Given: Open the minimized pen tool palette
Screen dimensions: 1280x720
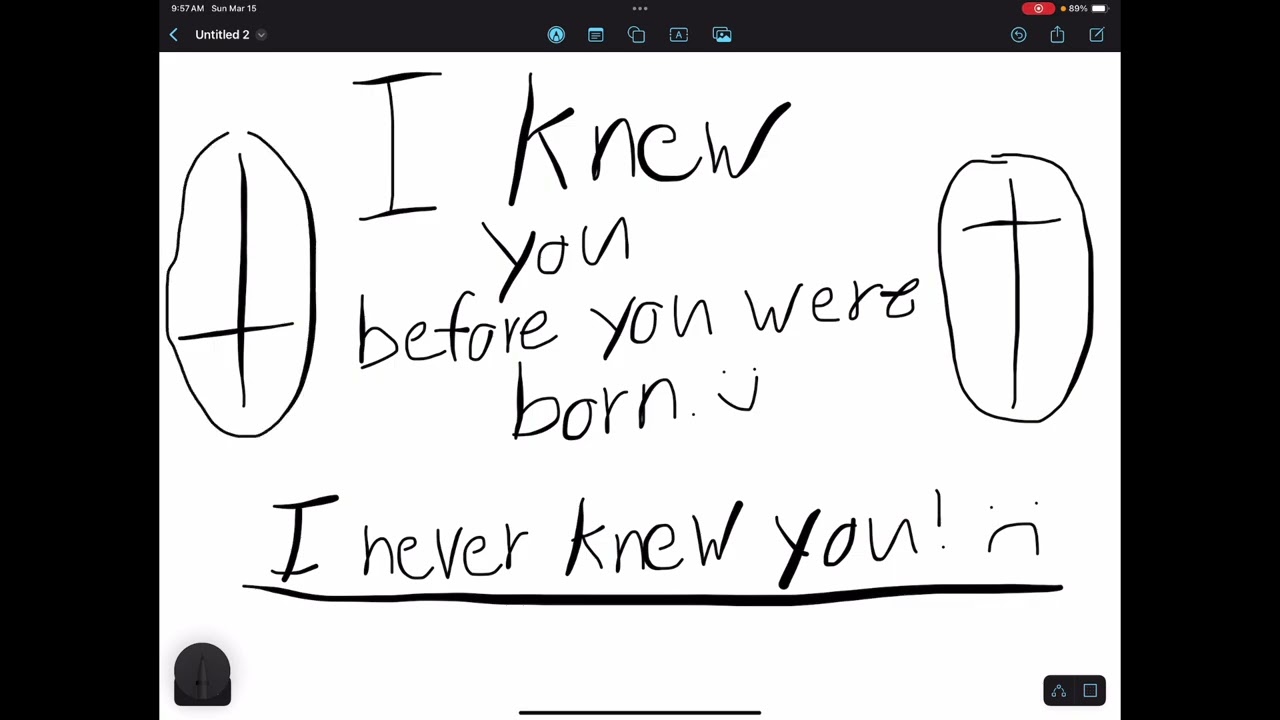Looking at the screenshot, I should click(x=202, y=675).
